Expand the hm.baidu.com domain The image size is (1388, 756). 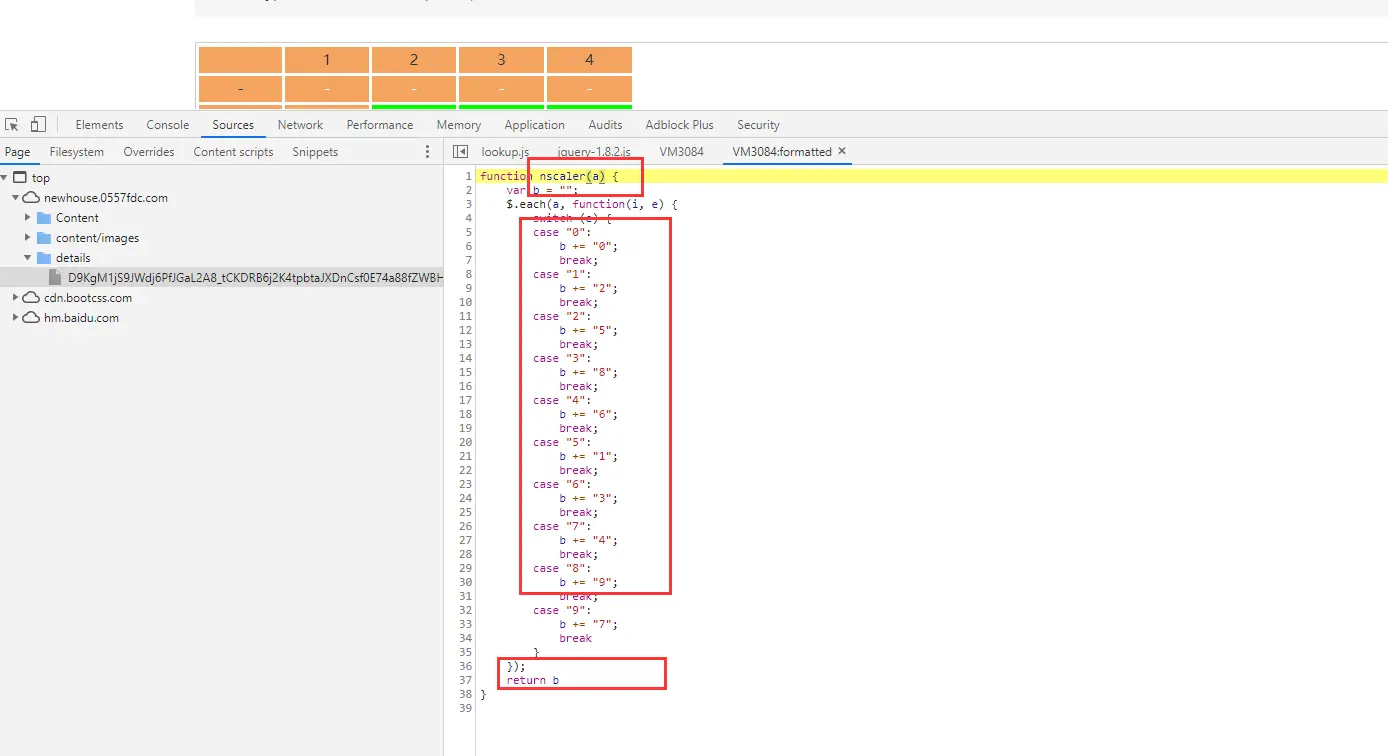16,318
